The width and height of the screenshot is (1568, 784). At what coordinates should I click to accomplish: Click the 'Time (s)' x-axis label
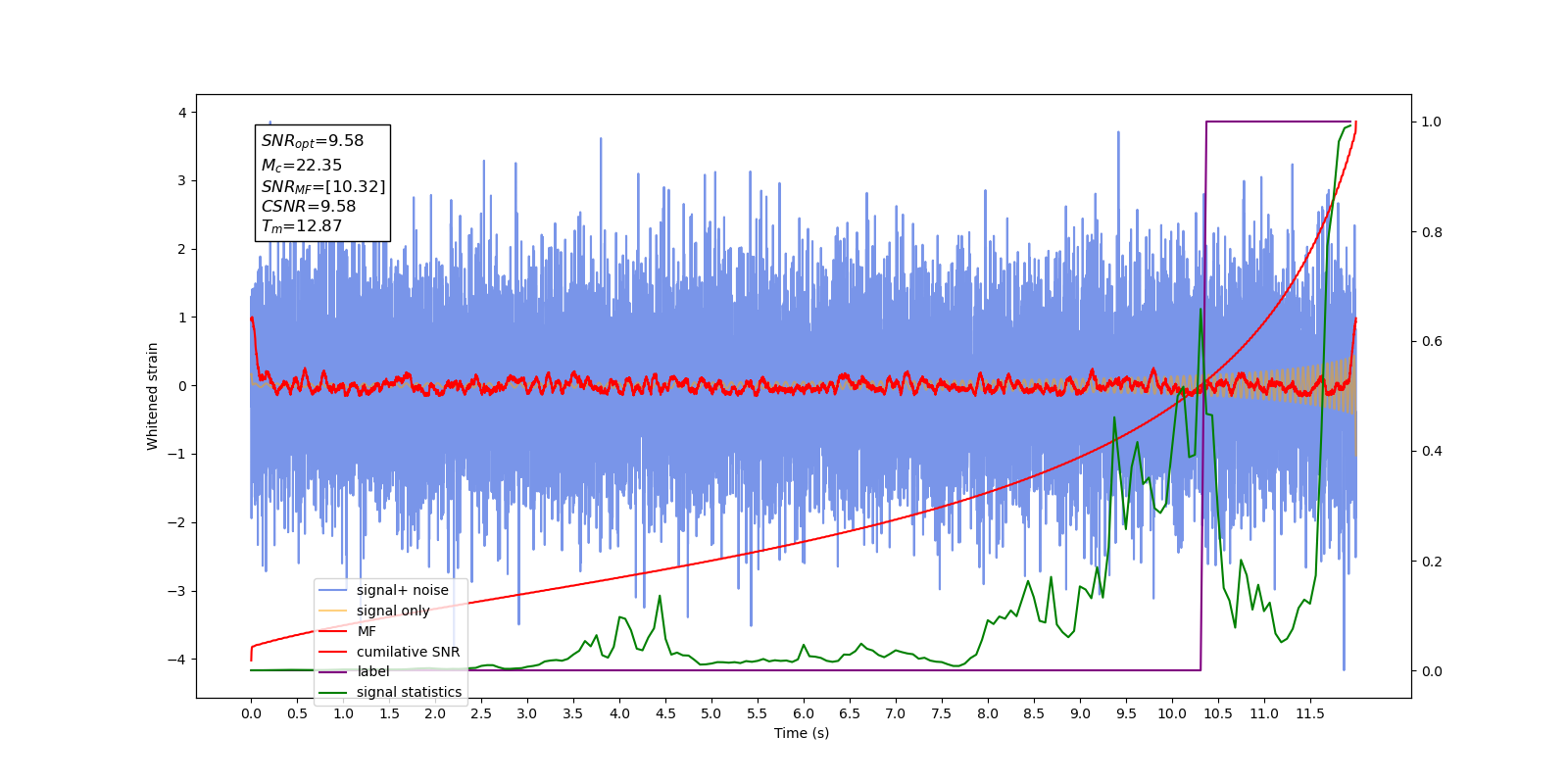[x=802, y=733]
